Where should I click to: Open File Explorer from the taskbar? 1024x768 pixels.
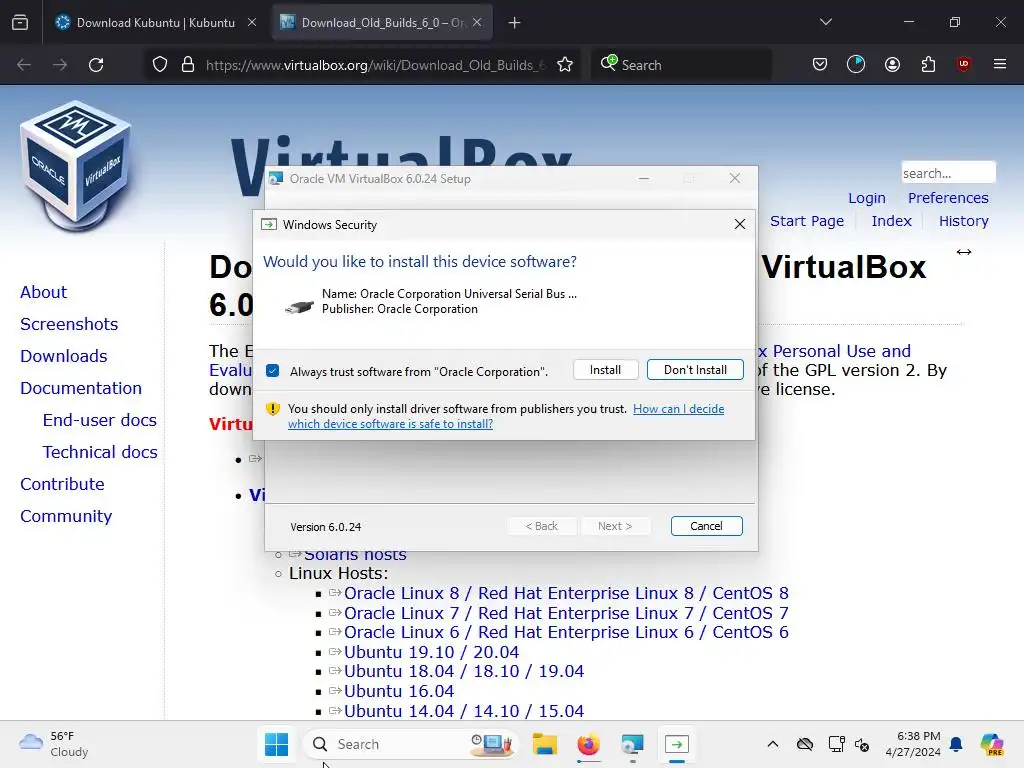544,744
